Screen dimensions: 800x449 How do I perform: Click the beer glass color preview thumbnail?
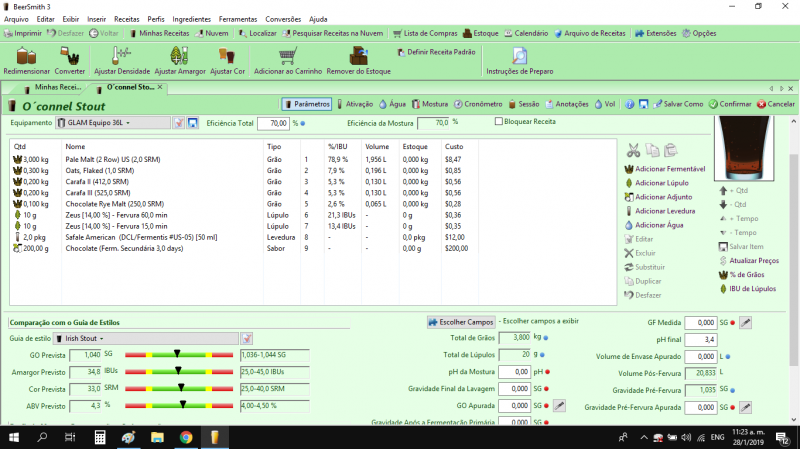[744, 148]
